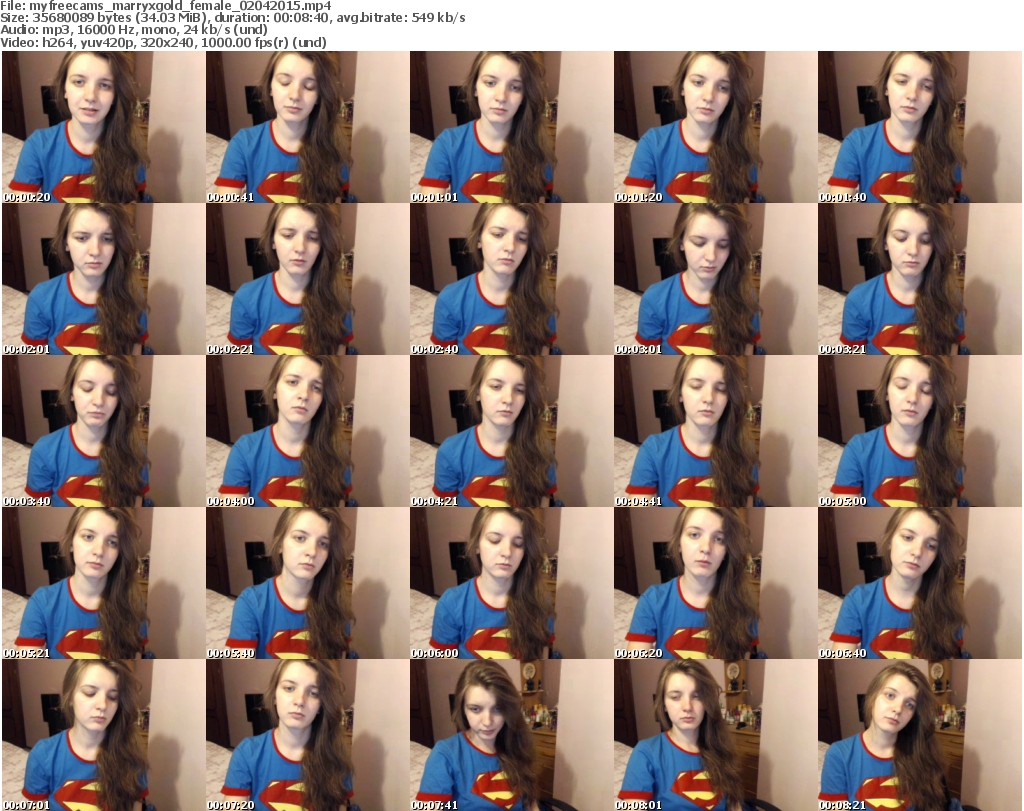The image size is (1024, 811).
Task: Select the thumbnail stamped 00:00:41
Action: tap(308, 127)
